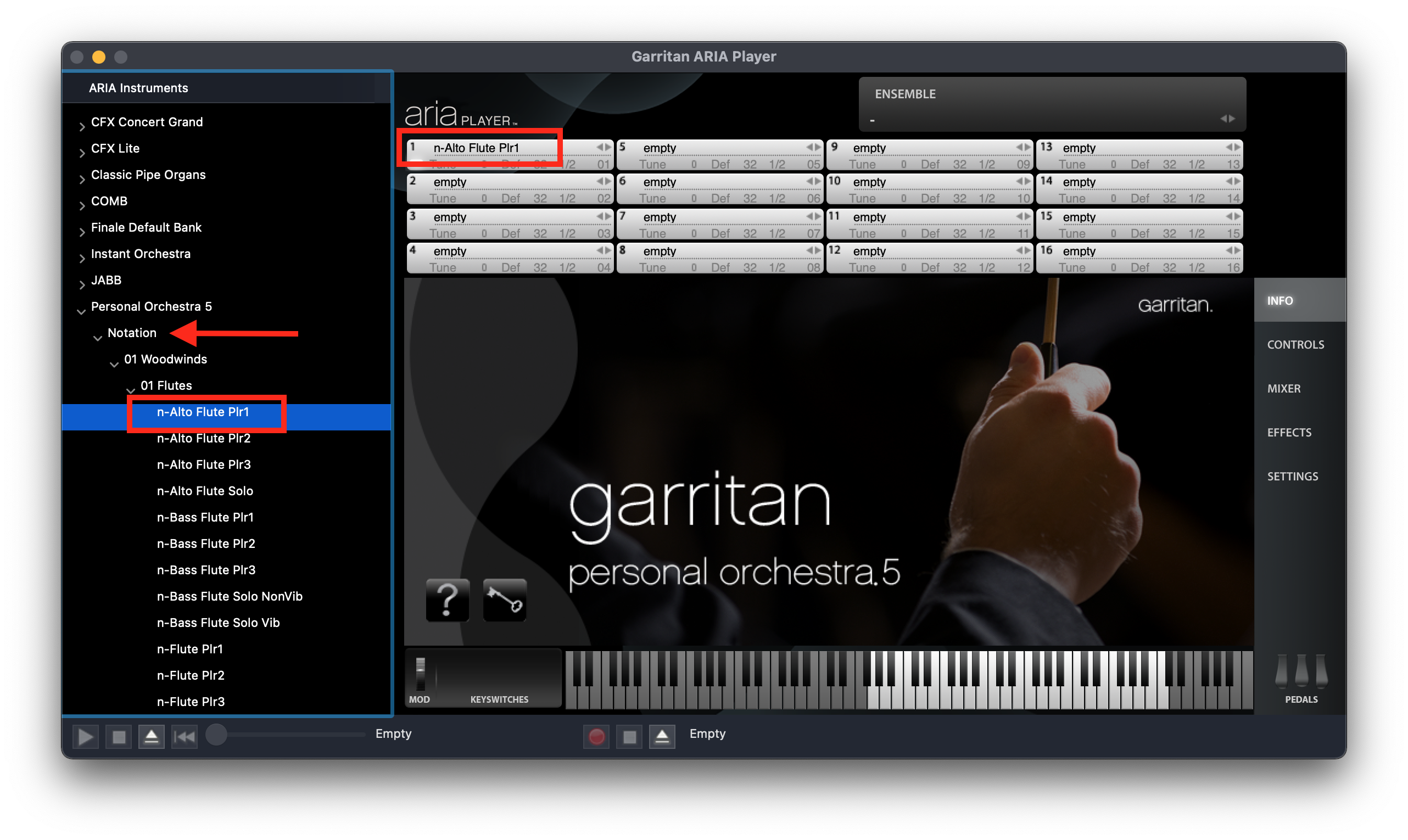Click the arrows on empty slot 8
The width and height of the screenshot is (1408, 840).
tap(813, 250)
